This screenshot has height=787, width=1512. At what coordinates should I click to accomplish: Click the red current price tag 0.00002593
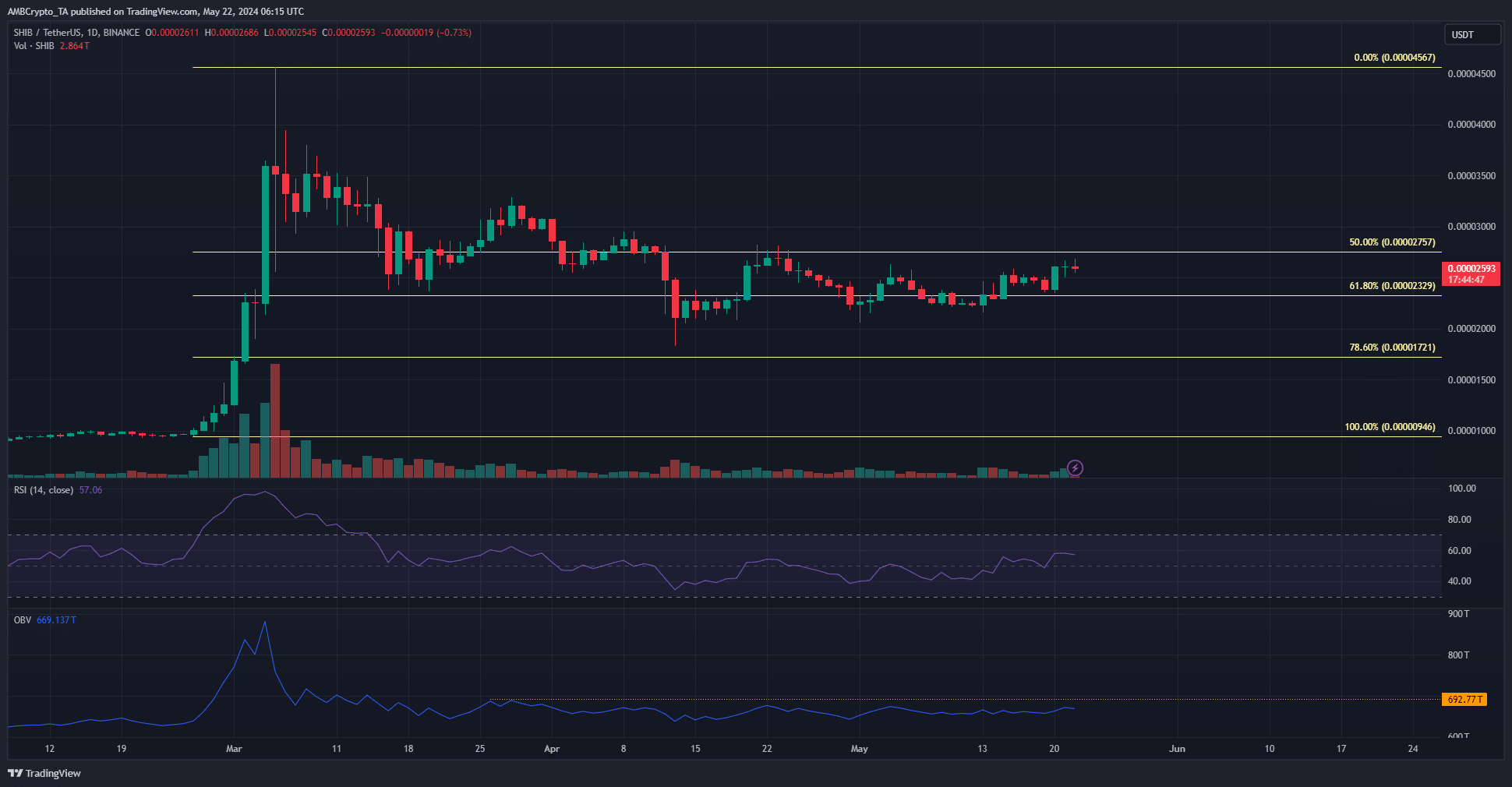pos(1471,274)
